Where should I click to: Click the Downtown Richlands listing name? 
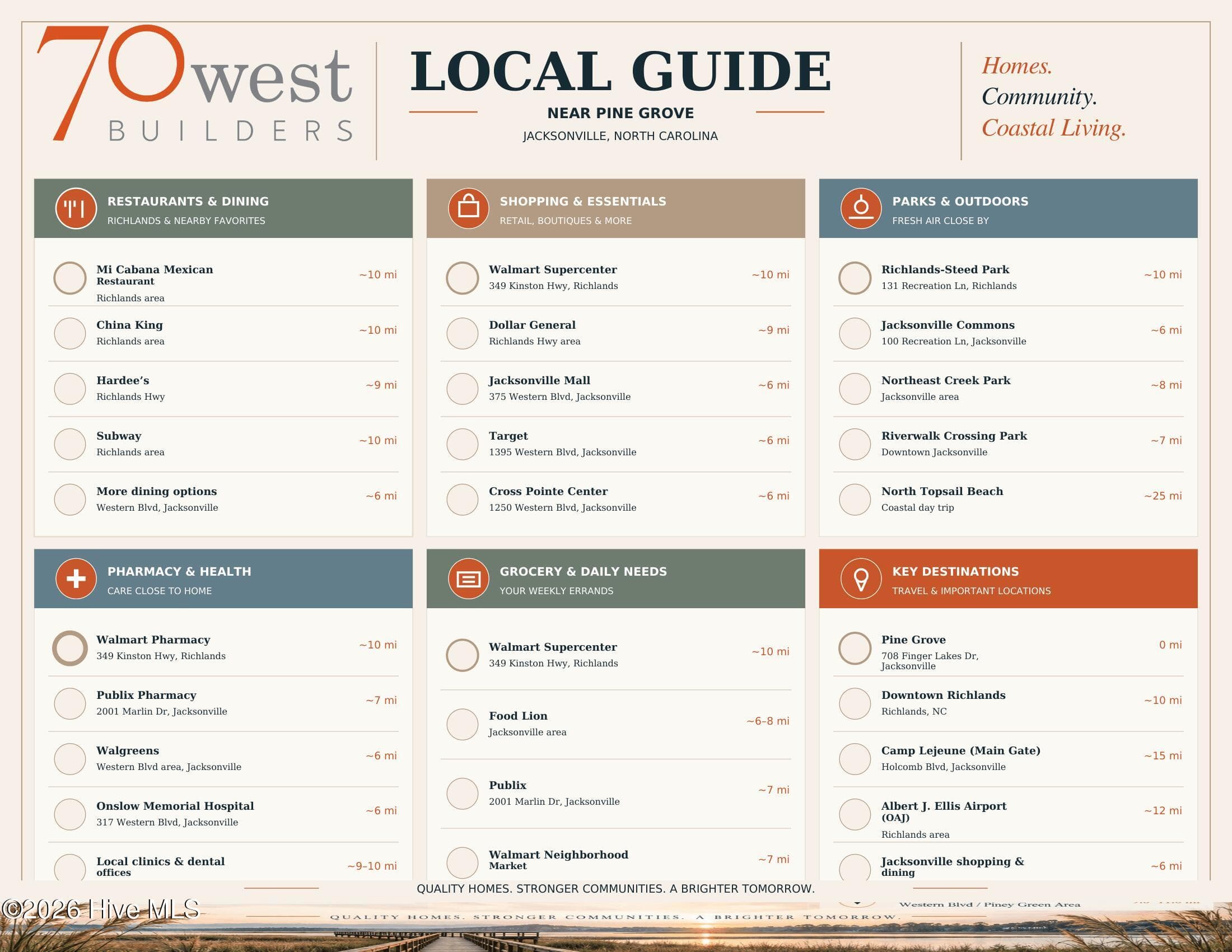[943, 695]
